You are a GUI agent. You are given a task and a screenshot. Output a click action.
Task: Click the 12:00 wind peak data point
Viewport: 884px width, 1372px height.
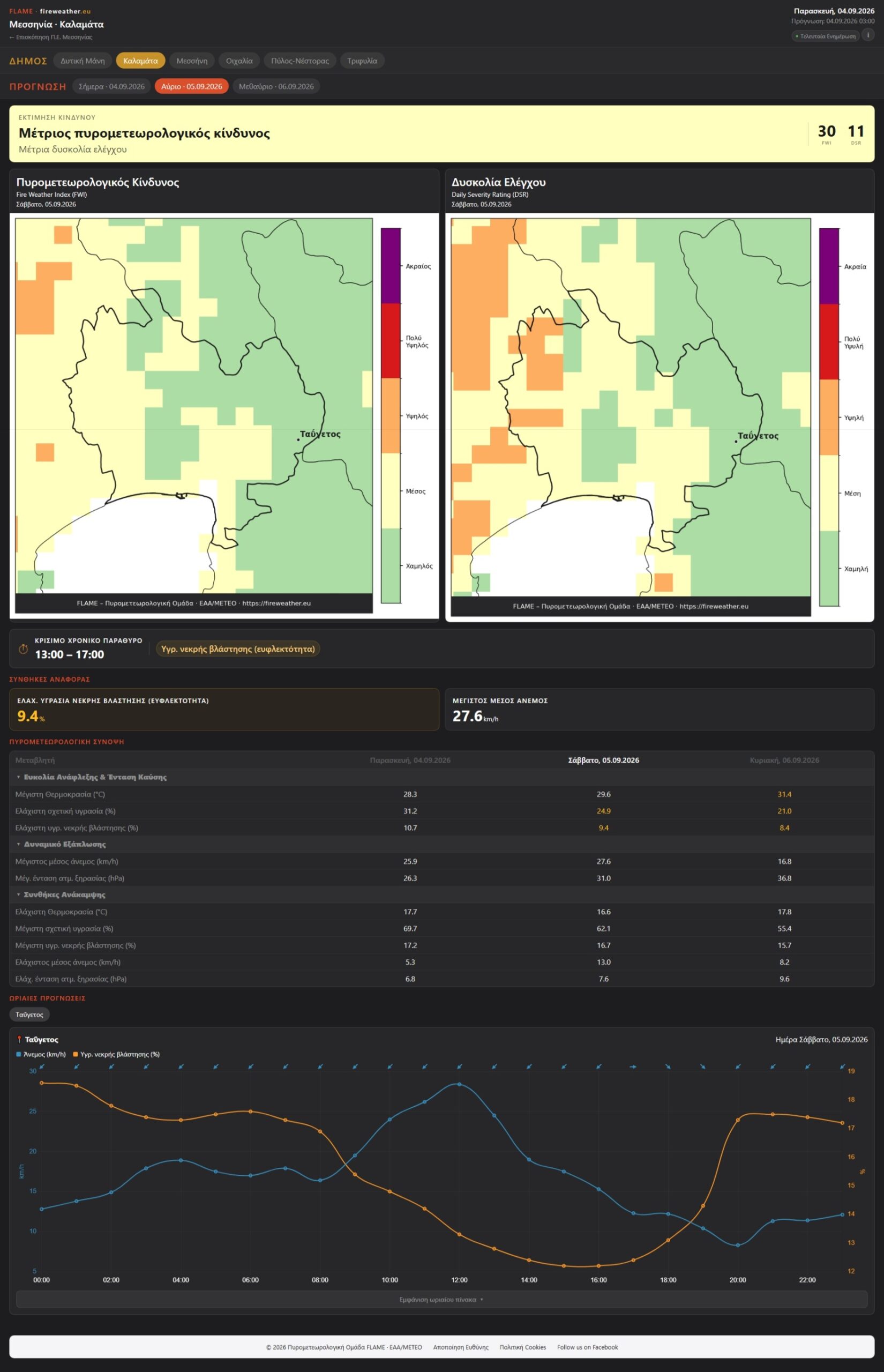[x=459, y=1084]
